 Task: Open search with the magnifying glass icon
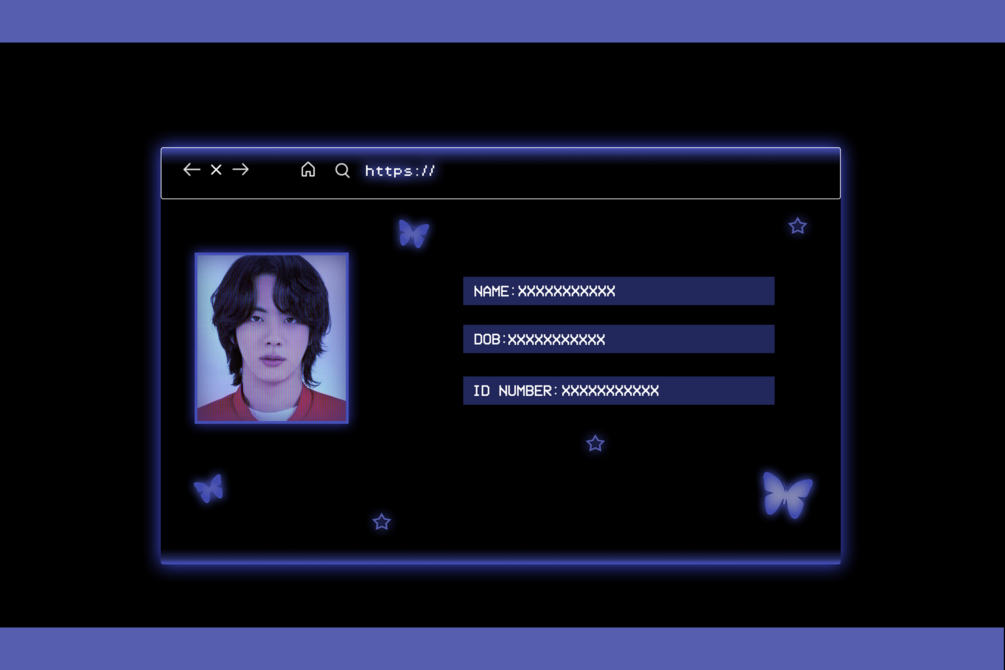342,170
